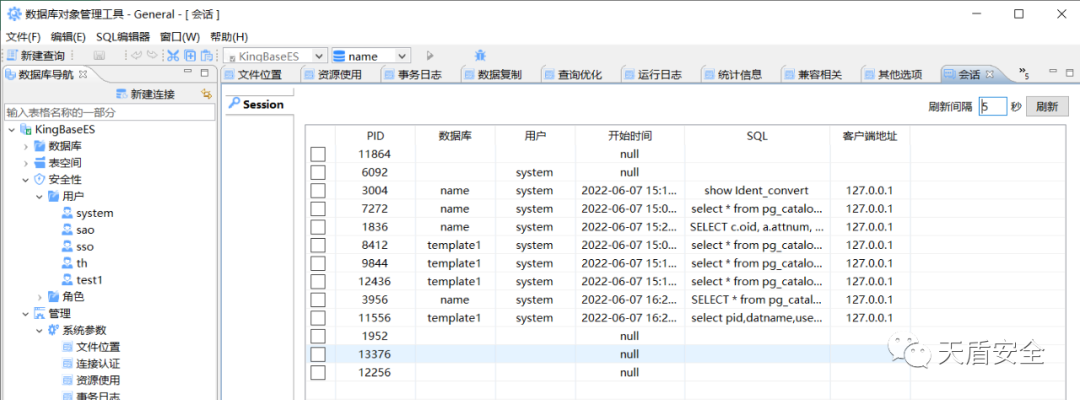Select the checkbox for PID 13376
Viewport: 1080px width, 400px height.
click(318, 354)
